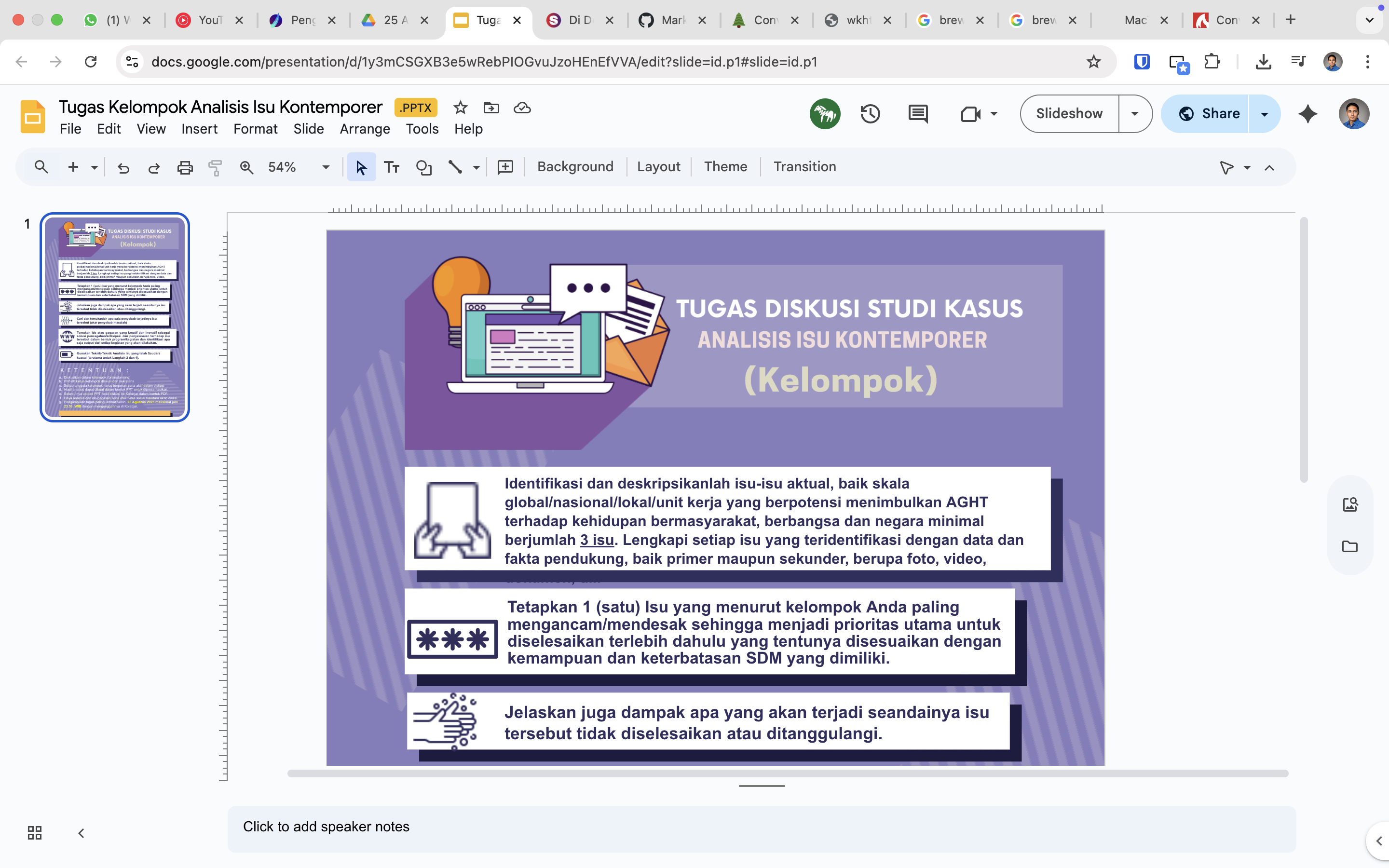Select slide 1 thumbnail in filmstrip
This screenshot has height=868, width=1389.
(x=115, y=317)
